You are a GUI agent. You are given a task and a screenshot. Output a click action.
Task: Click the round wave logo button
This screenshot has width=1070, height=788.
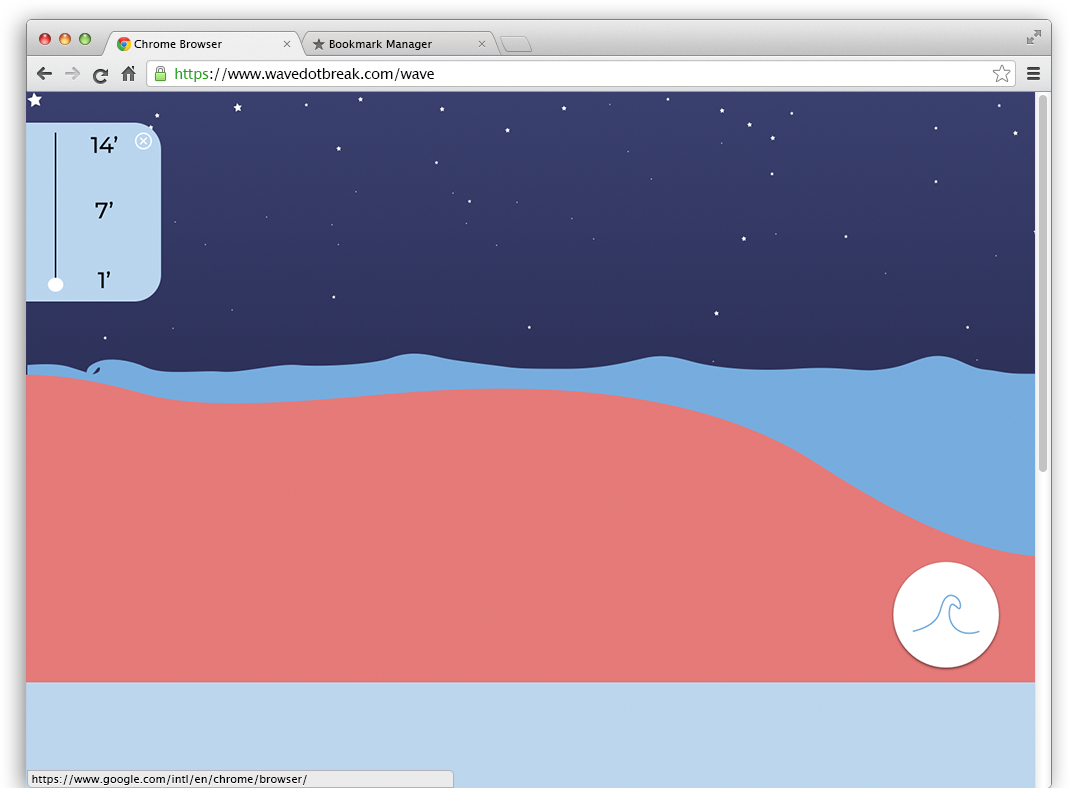pos(946,615)
